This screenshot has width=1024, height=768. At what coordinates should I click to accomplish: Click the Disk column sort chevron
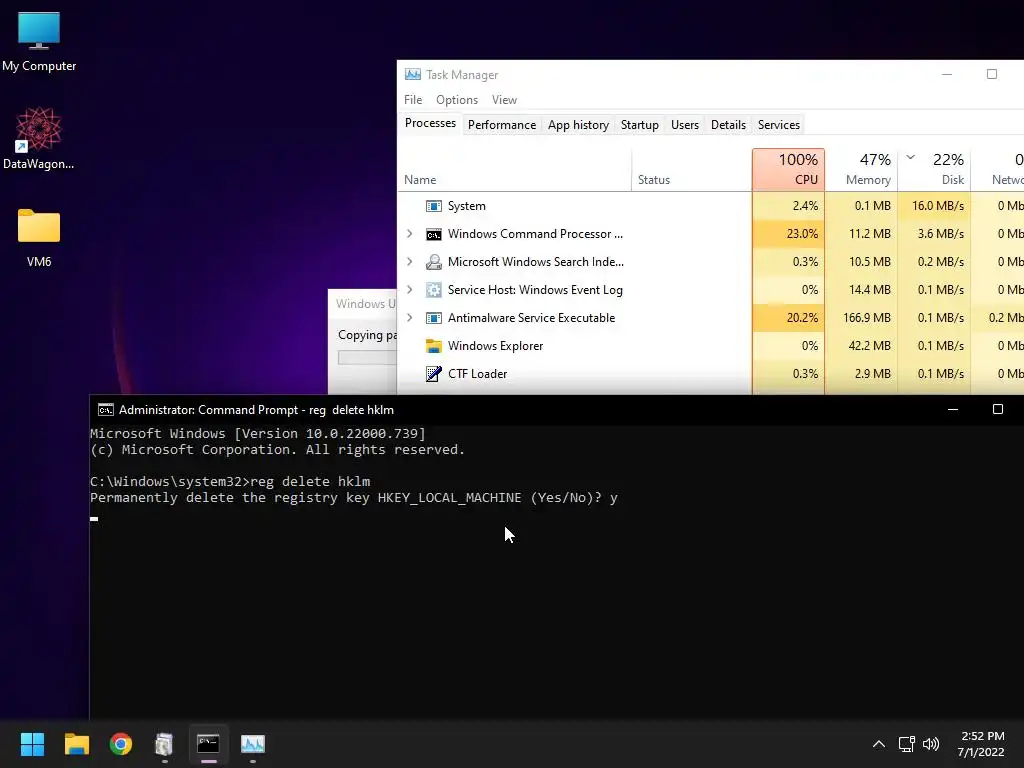pos(910,157)
